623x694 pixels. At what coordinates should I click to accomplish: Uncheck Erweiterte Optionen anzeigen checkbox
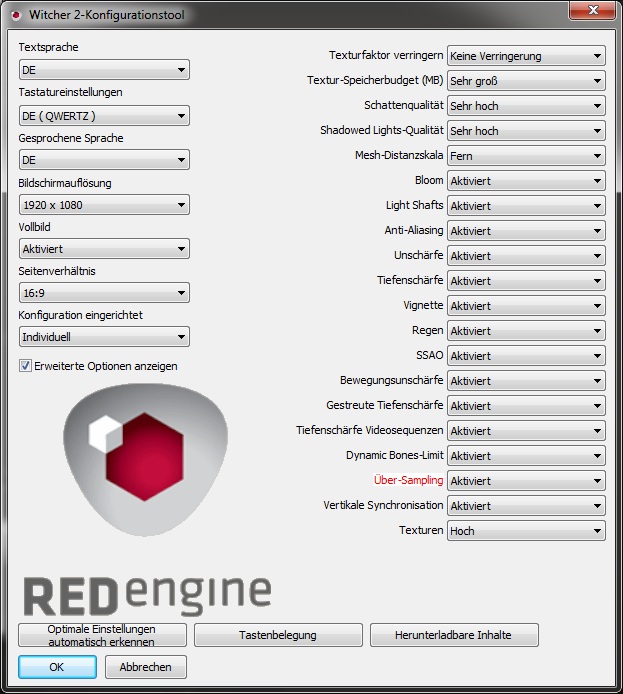pyautogui.click(x=25, y=366)
